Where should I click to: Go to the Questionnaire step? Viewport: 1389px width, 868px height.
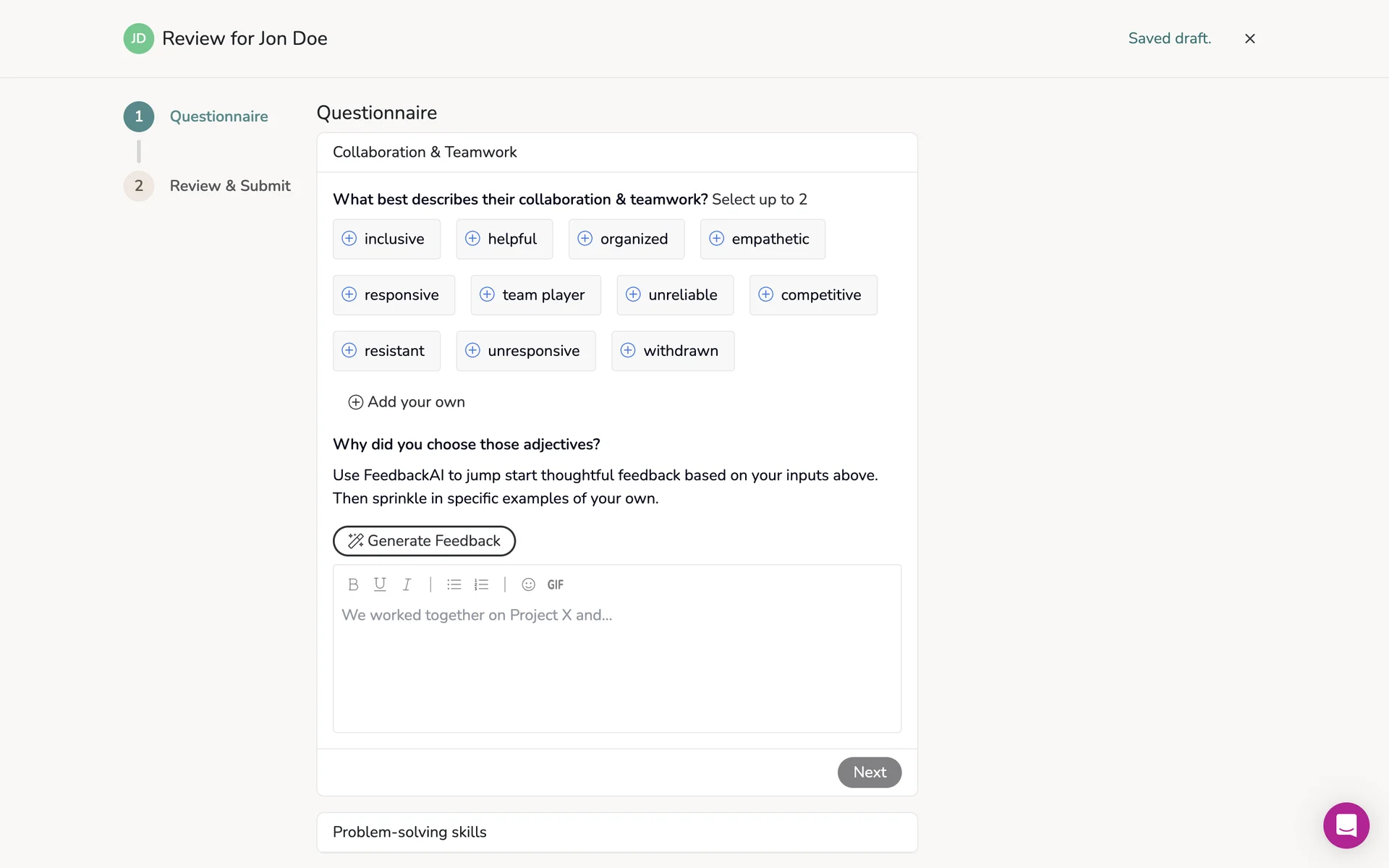pyautogui.click(x=218, y=116)
